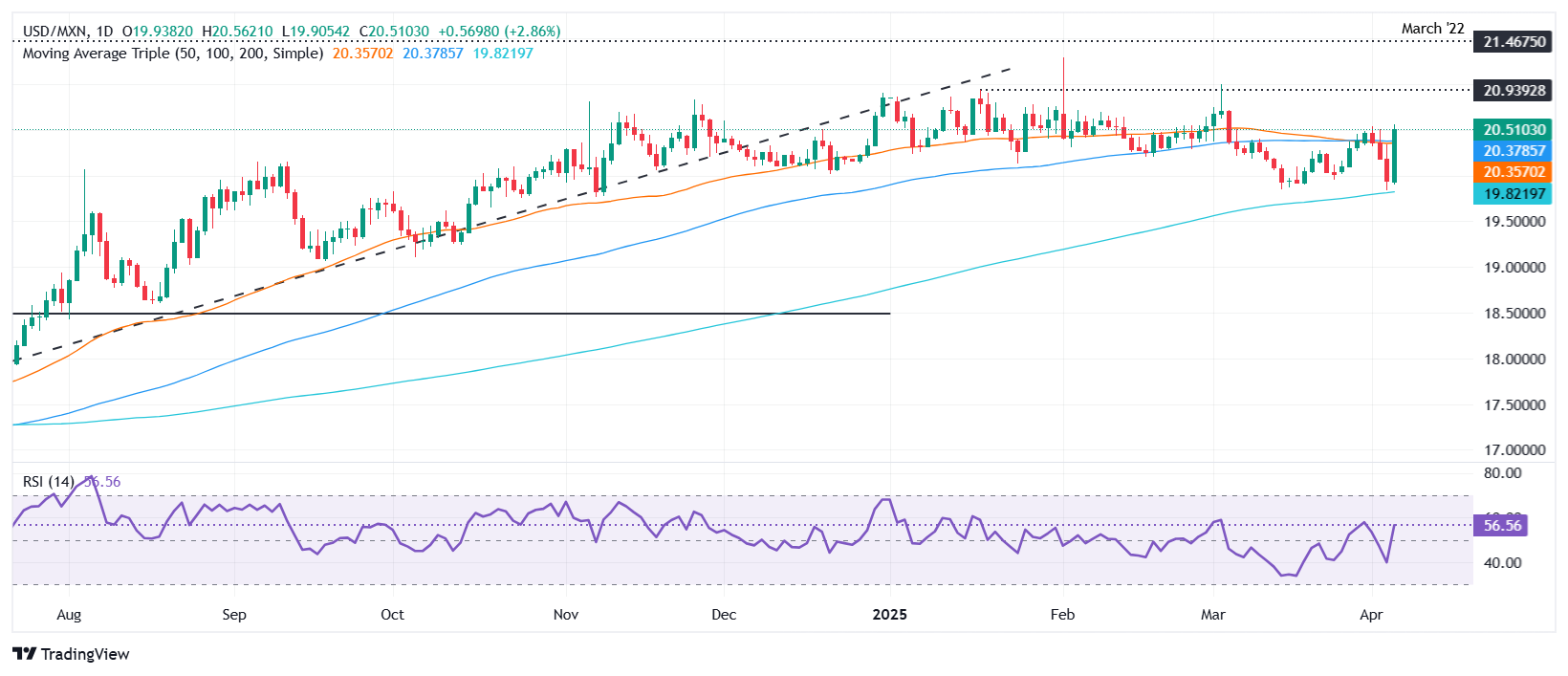The image size is (1568, 676).
Task: Select the Aug label on time axis
Action: click(x=69, y=615)
